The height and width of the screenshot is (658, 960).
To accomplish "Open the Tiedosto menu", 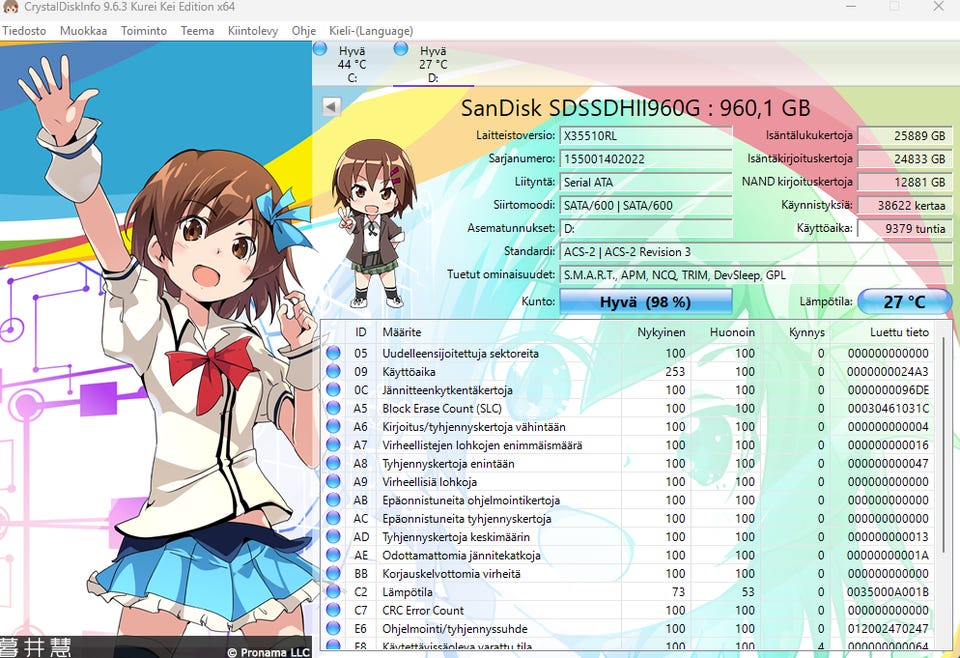I will coord(24,31).
